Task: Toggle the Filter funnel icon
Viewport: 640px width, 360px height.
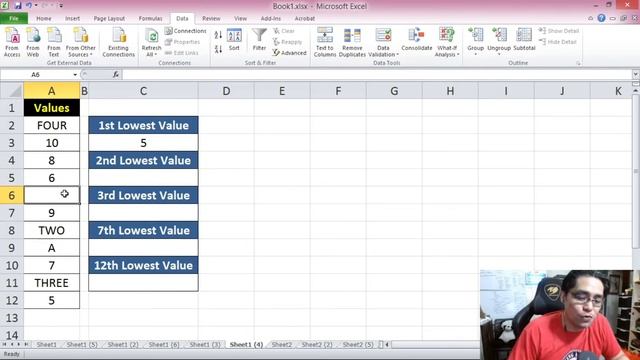Action: click(x=259, y=40)
